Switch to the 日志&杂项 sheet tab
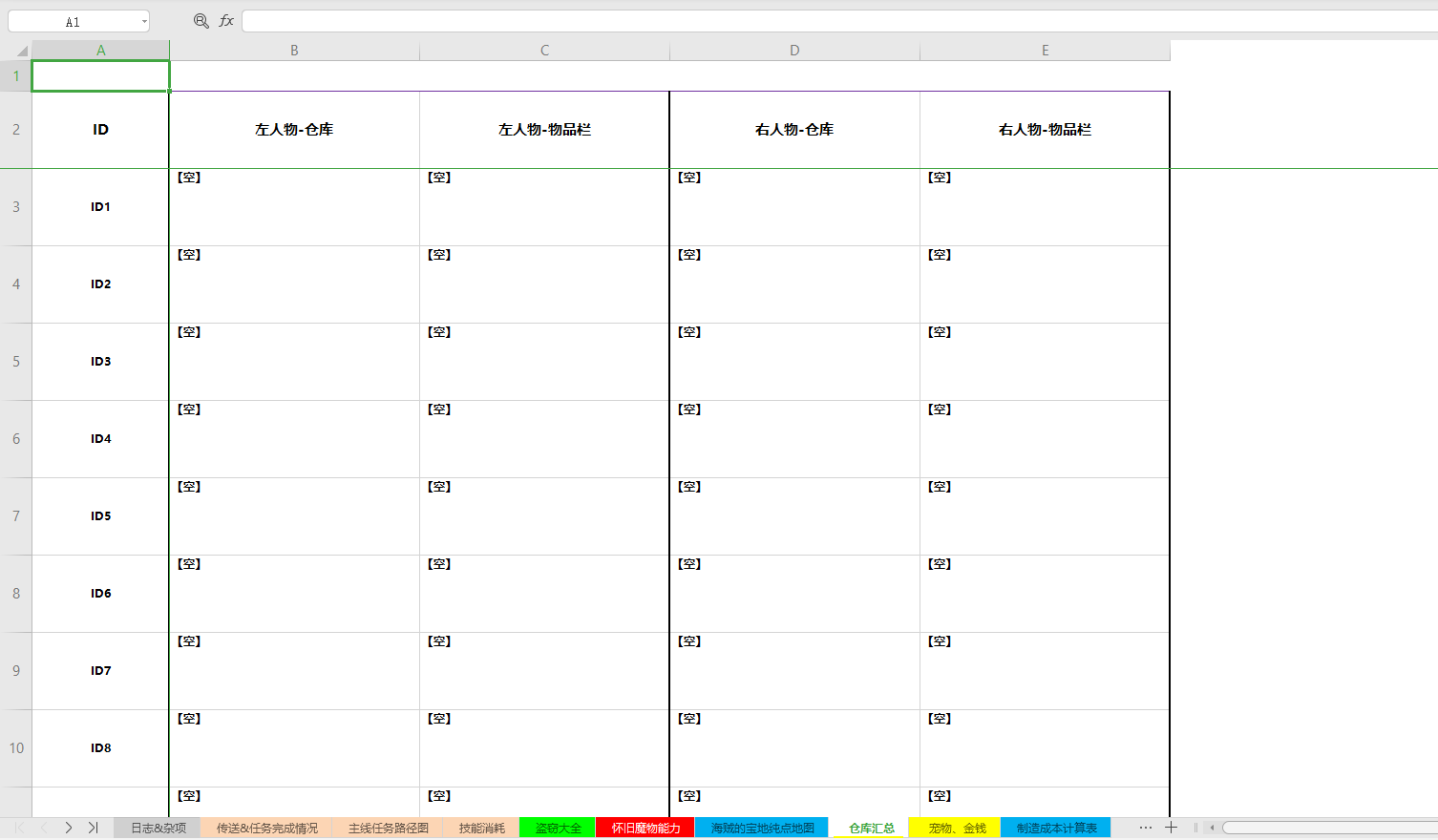The height and width of the screenshot is (840, 1438). tap(159, 828)
